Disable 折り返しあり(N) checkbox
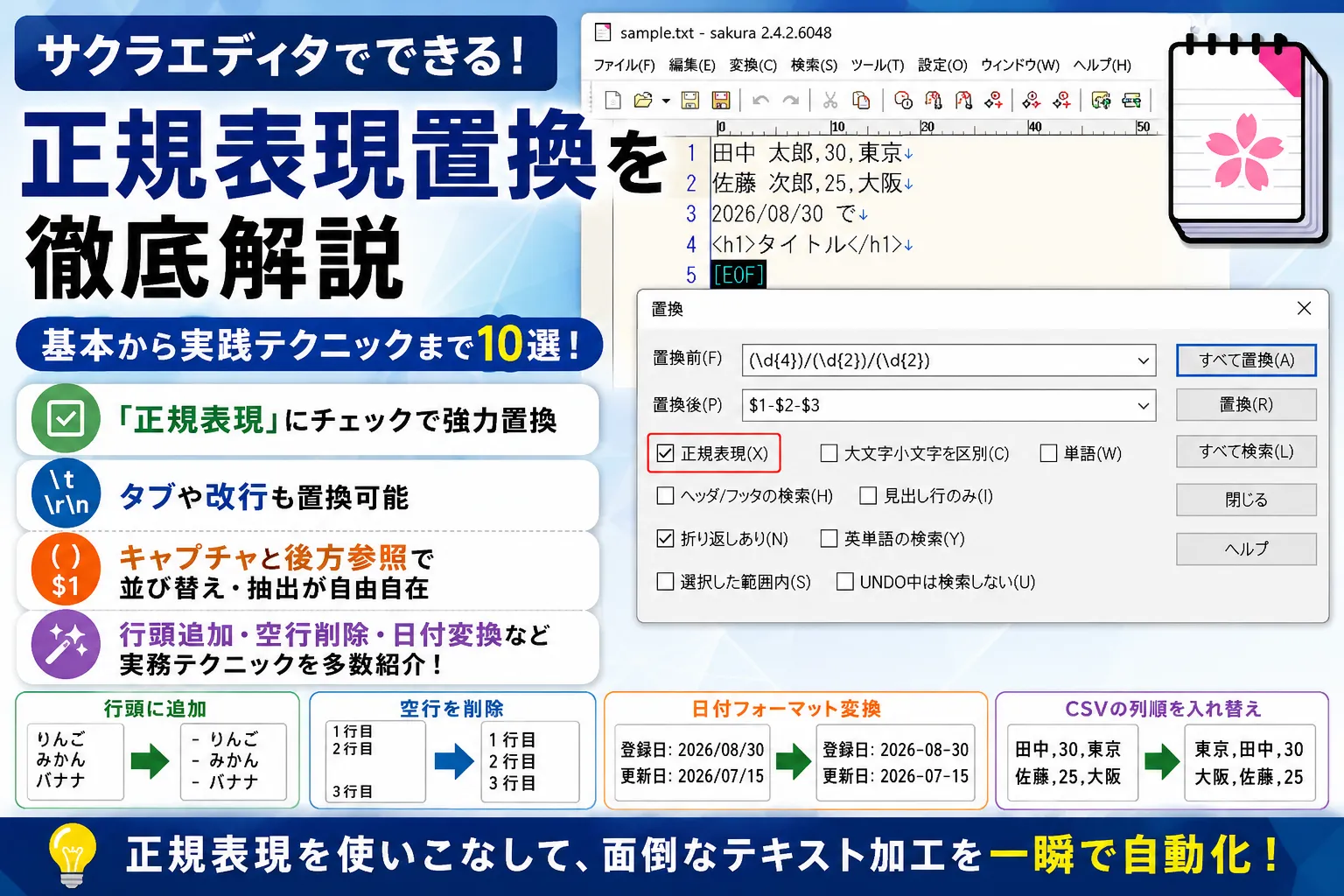Image resolution: width=1344 pixels, height=896 pixels. [x=665, y=539]
